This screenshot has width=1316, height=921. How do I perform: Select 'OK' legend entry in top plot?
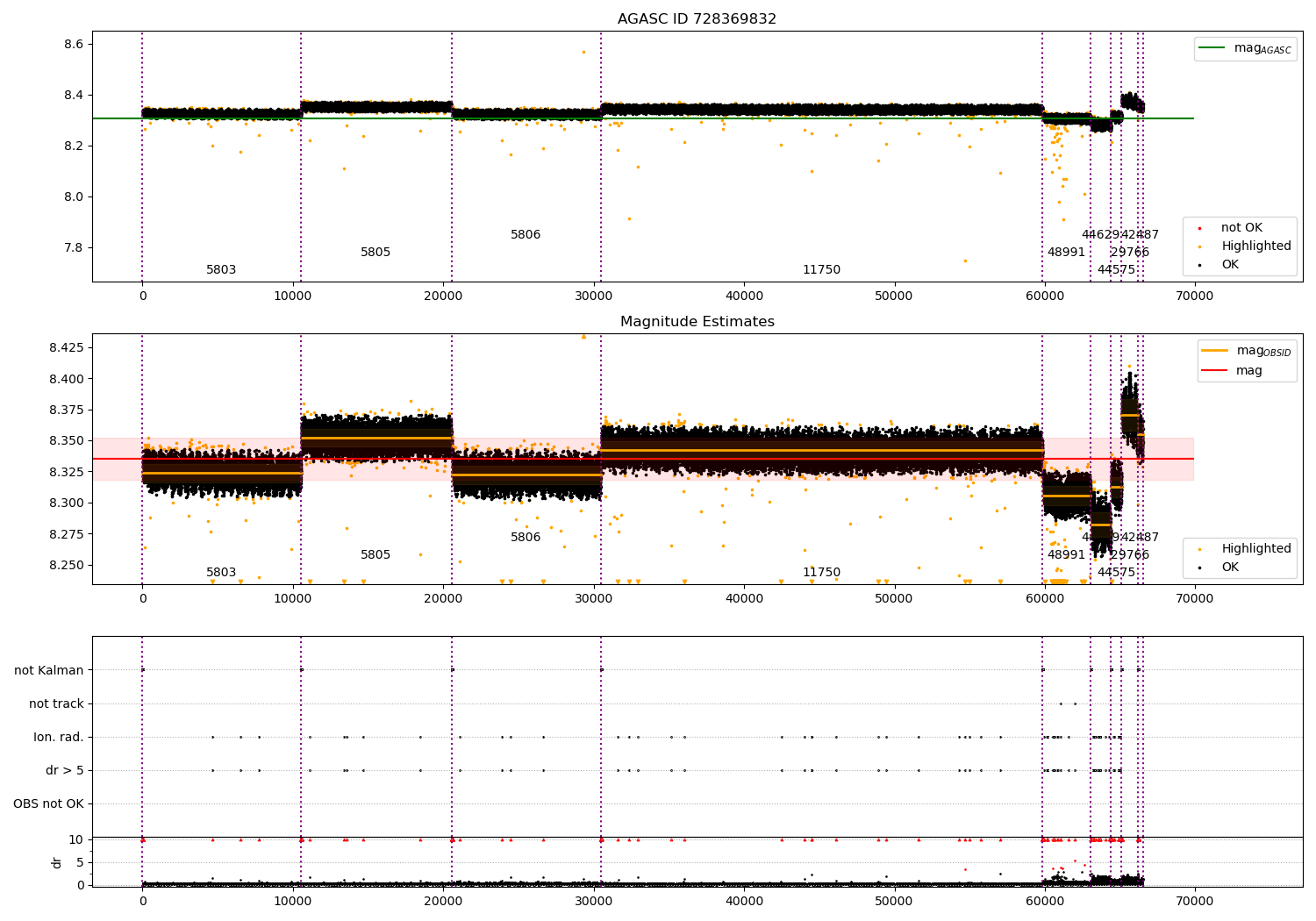(1230, 265)
